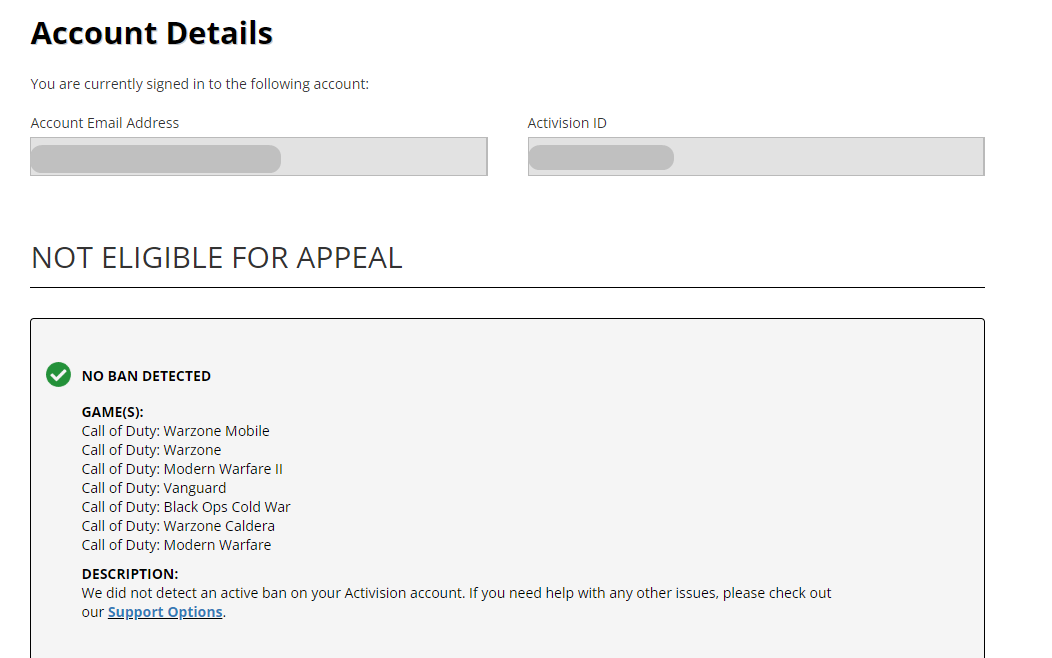Click the DESCRIPTION: label
The width and height of the screenshot is (1052, 658).
(130, 574)
